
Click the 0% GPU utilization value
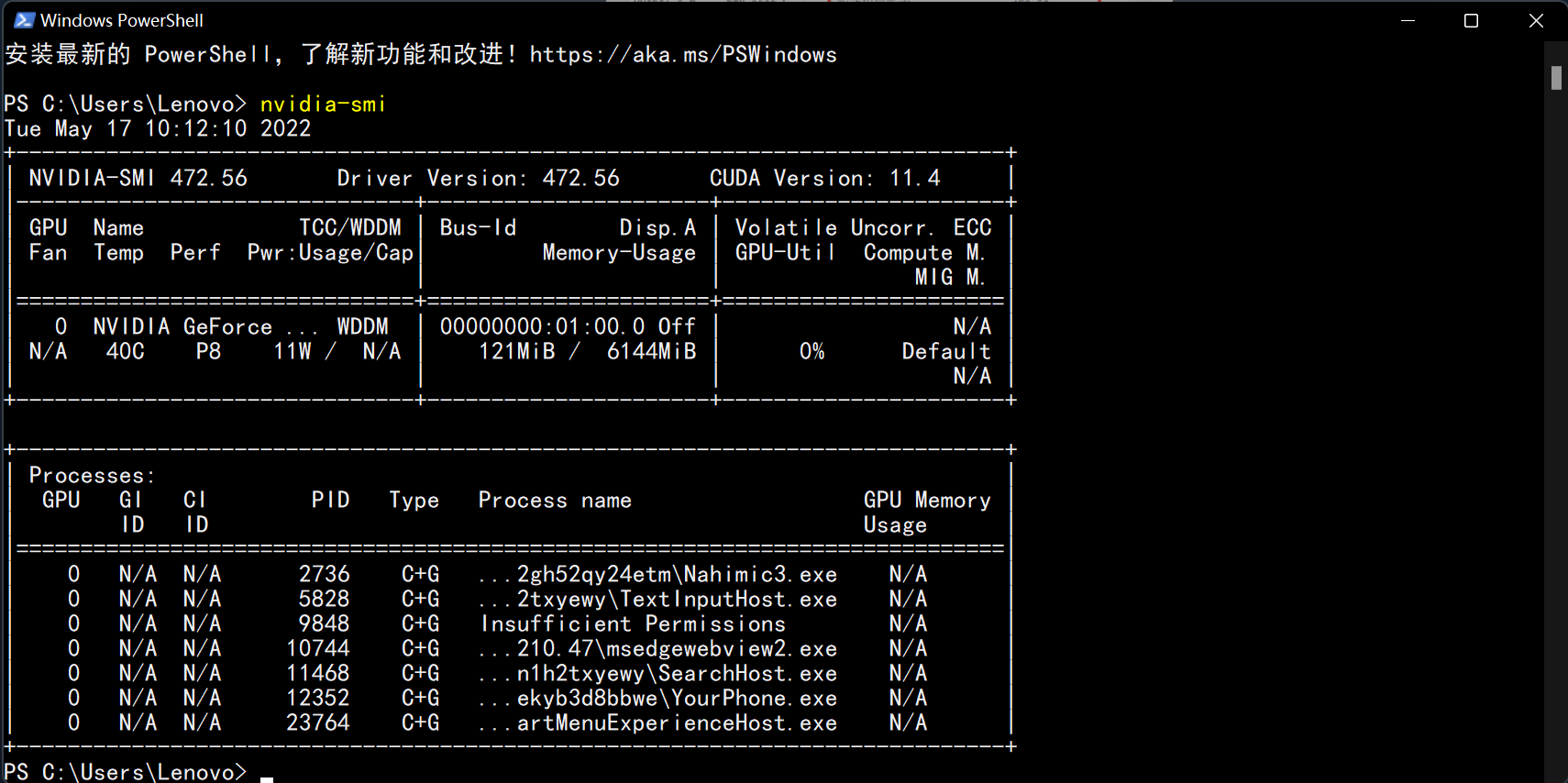coord(812,352)
